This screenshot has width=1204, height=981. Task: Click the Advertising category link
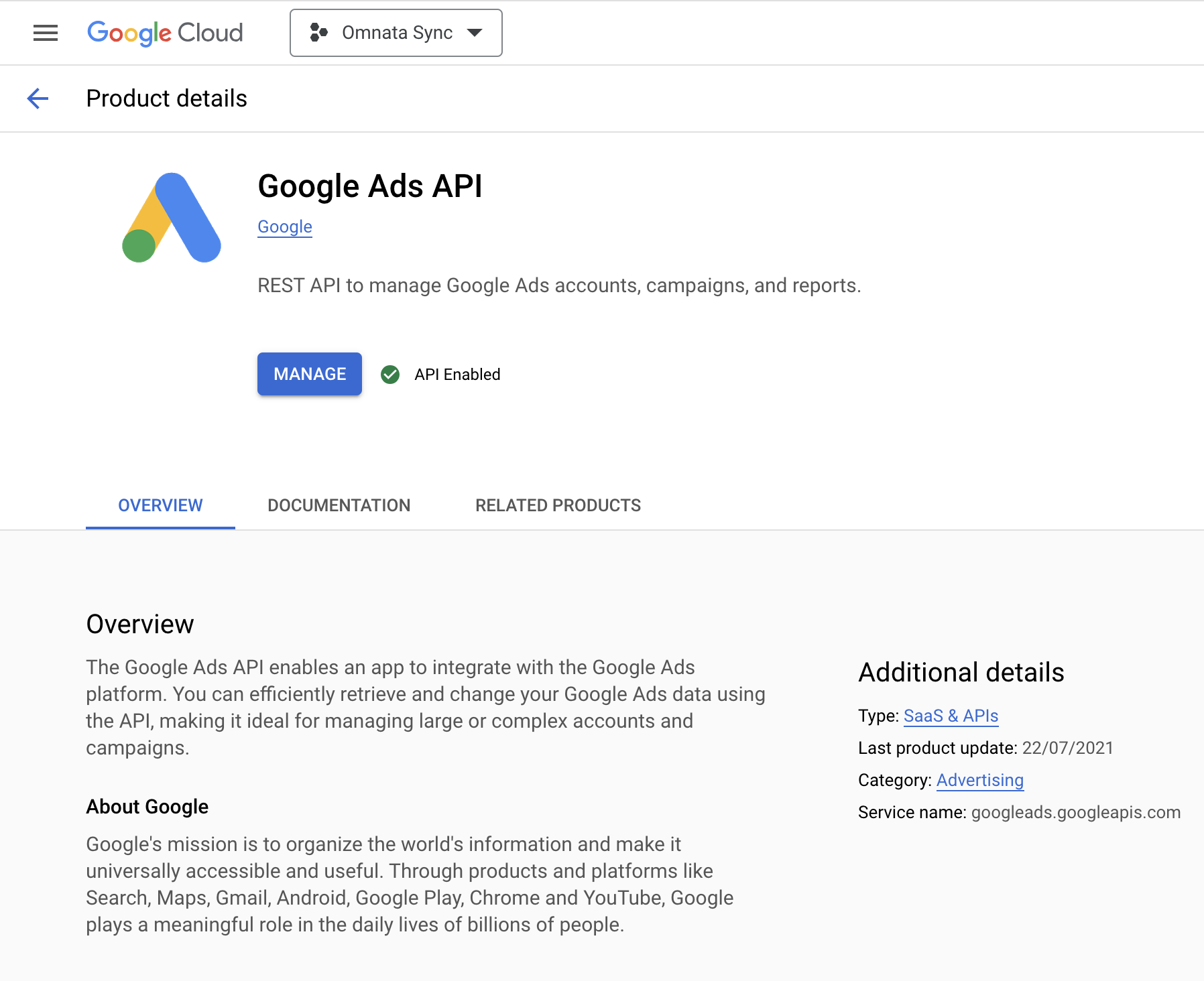click(x=979, y=781)
